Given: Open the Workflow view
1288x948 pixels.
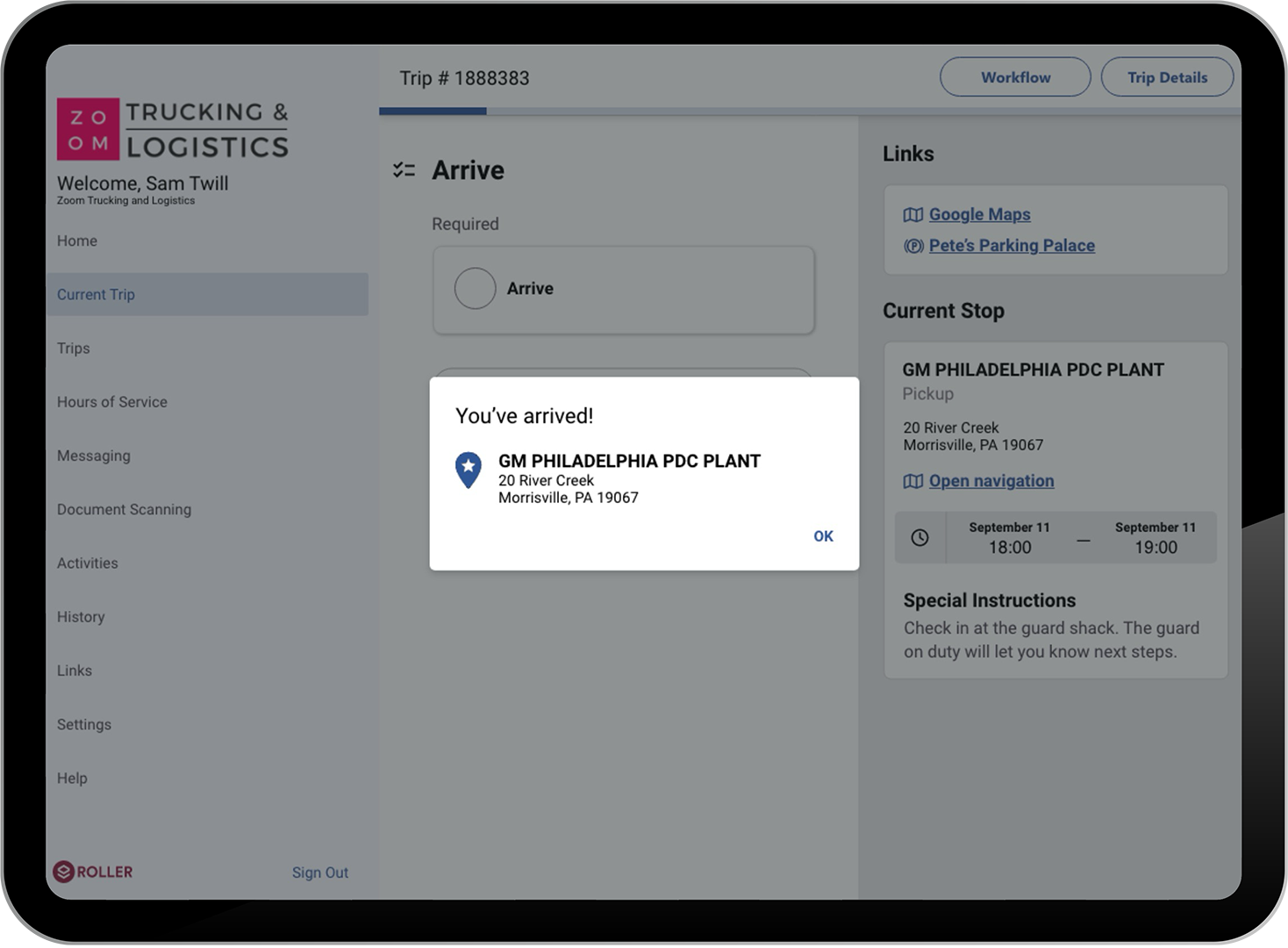Looking at the screenshot, I should (1015, 77).
